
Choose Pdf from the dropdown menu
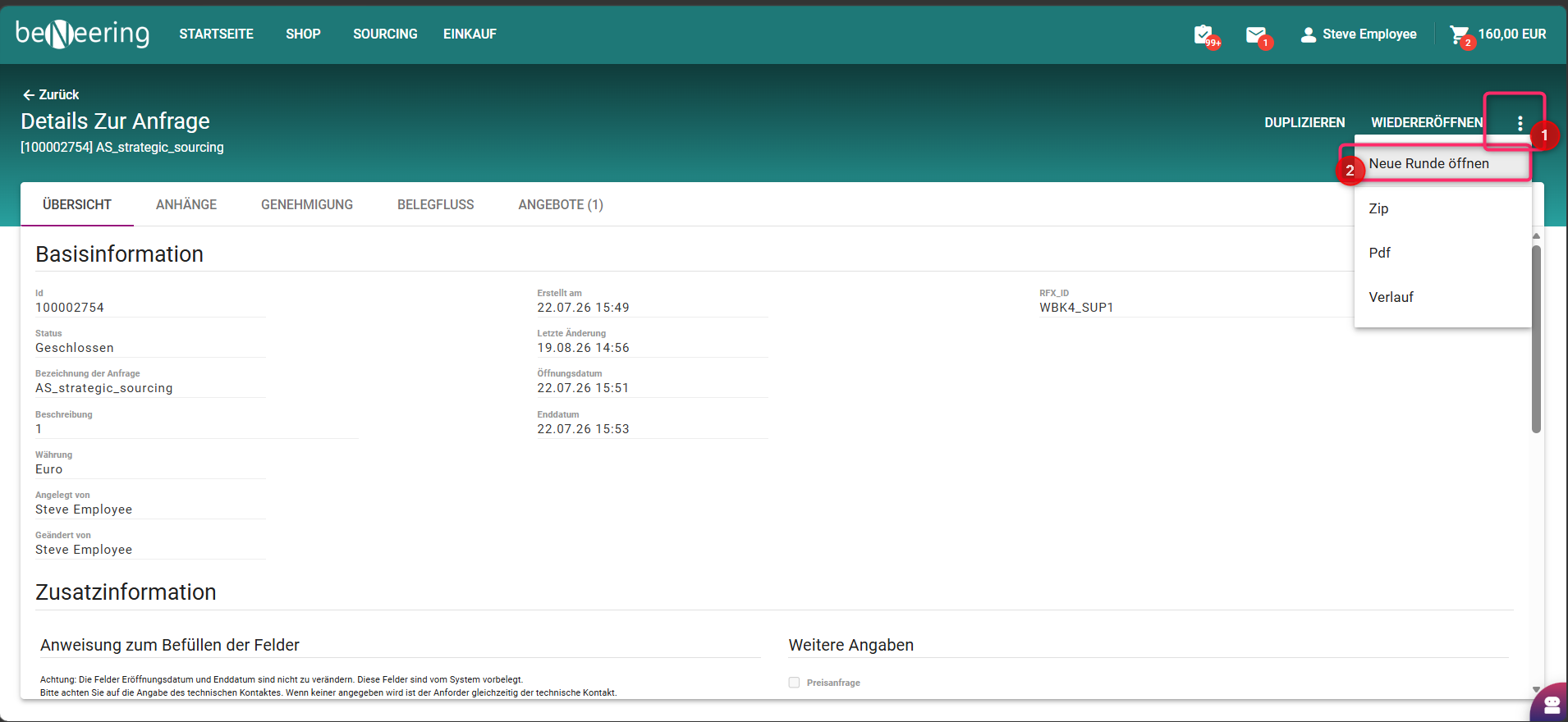coord(1442,253)
